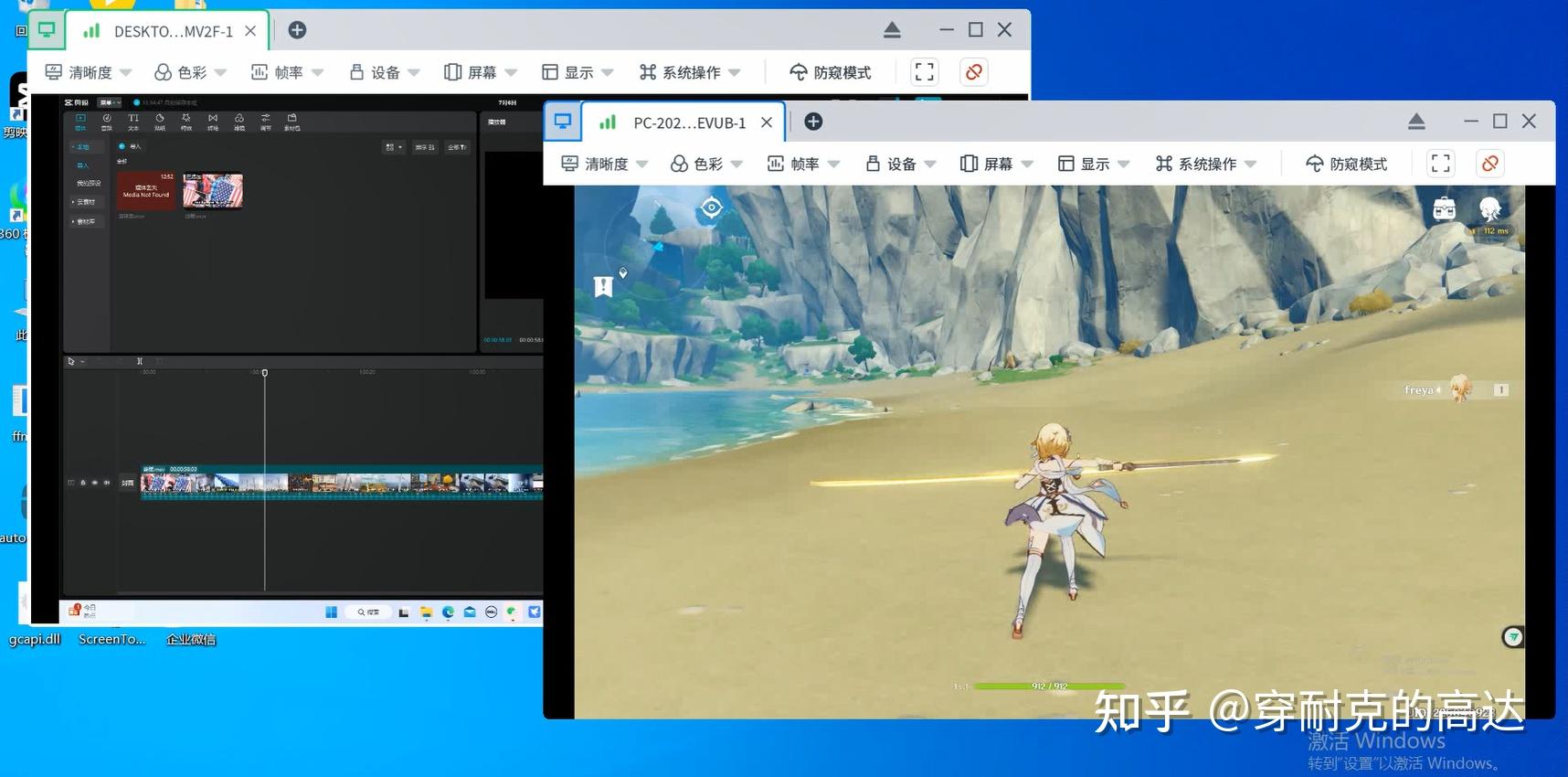Click the red disconnect icon in PC-202...EVUB-1 window
The image size is (1568, 777).
(1489, 164)
